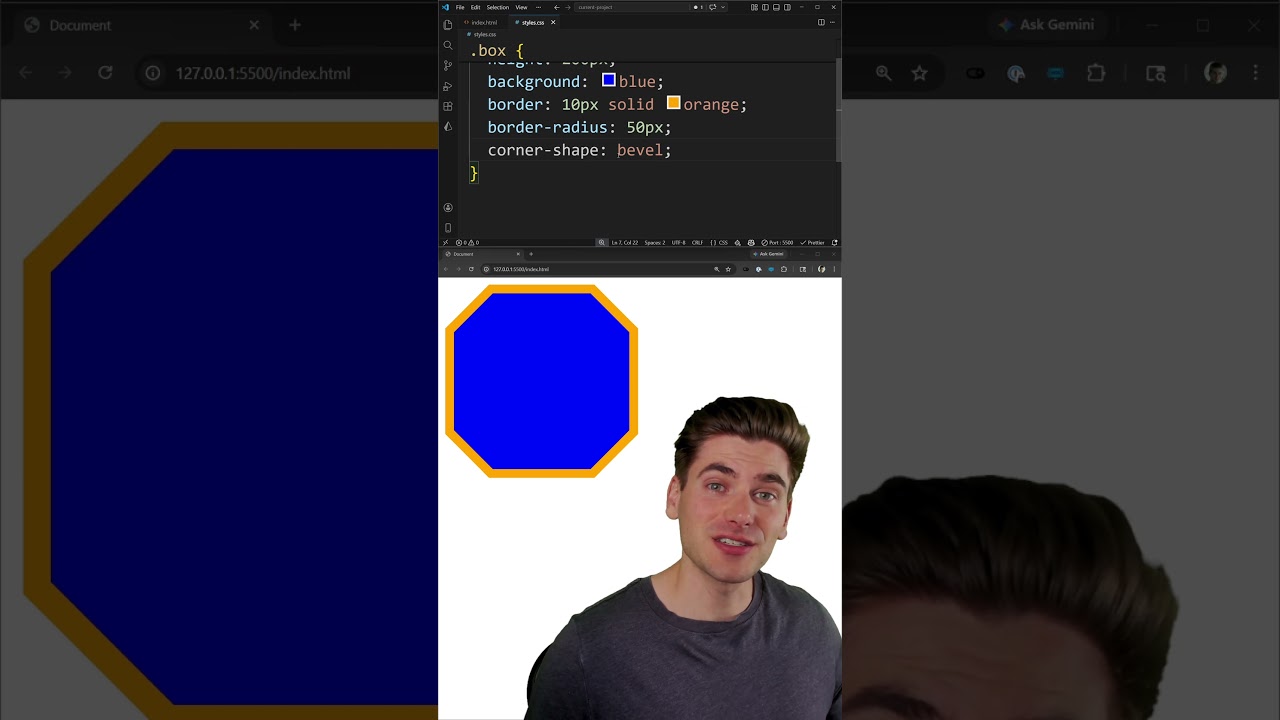Click the Ask Gemini button

coord(768,254)
